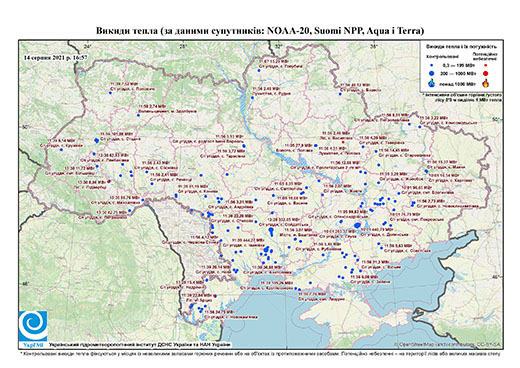Click the 14 серпня 2021 date stamp
This screenshot has width=520, height=368.
point(55,57)
